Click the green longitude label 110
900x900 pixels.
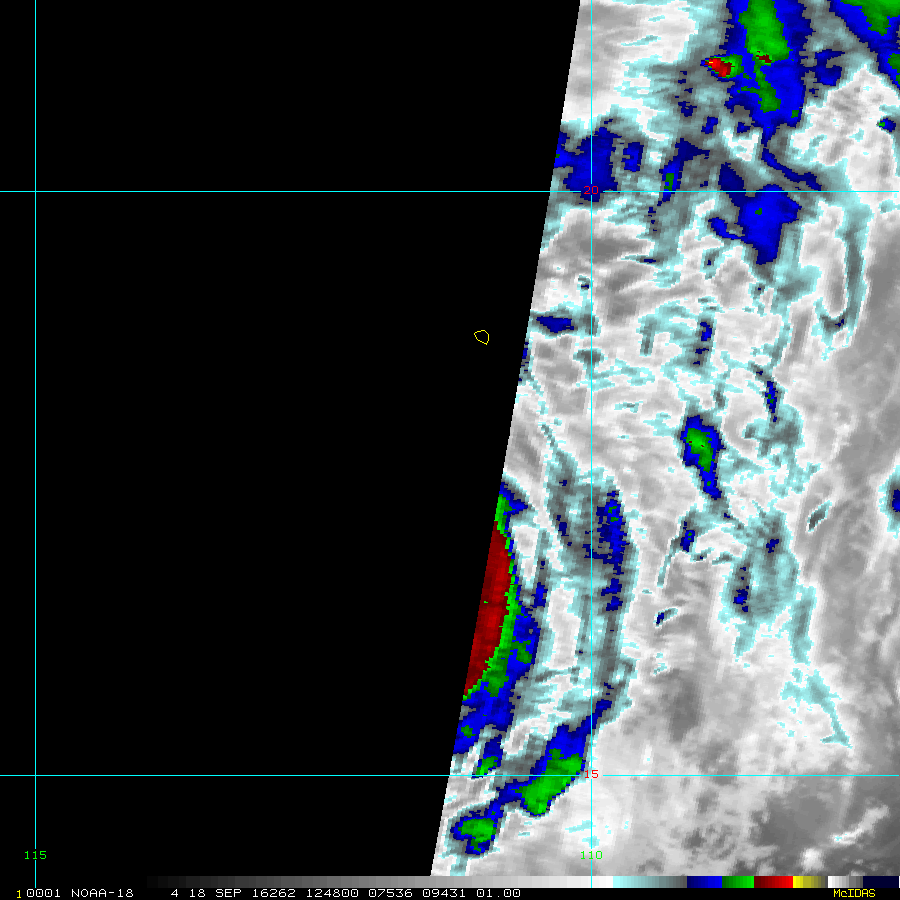[591, 855]
